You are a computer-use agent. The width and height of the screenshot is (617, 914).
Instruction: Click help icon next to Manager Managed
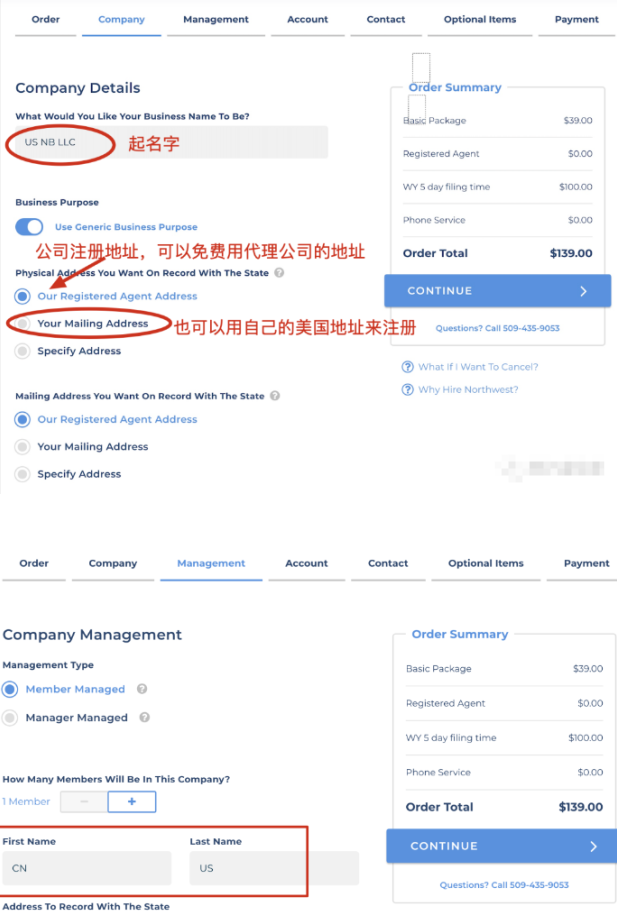pyautogui.click(x=145, y=717)
